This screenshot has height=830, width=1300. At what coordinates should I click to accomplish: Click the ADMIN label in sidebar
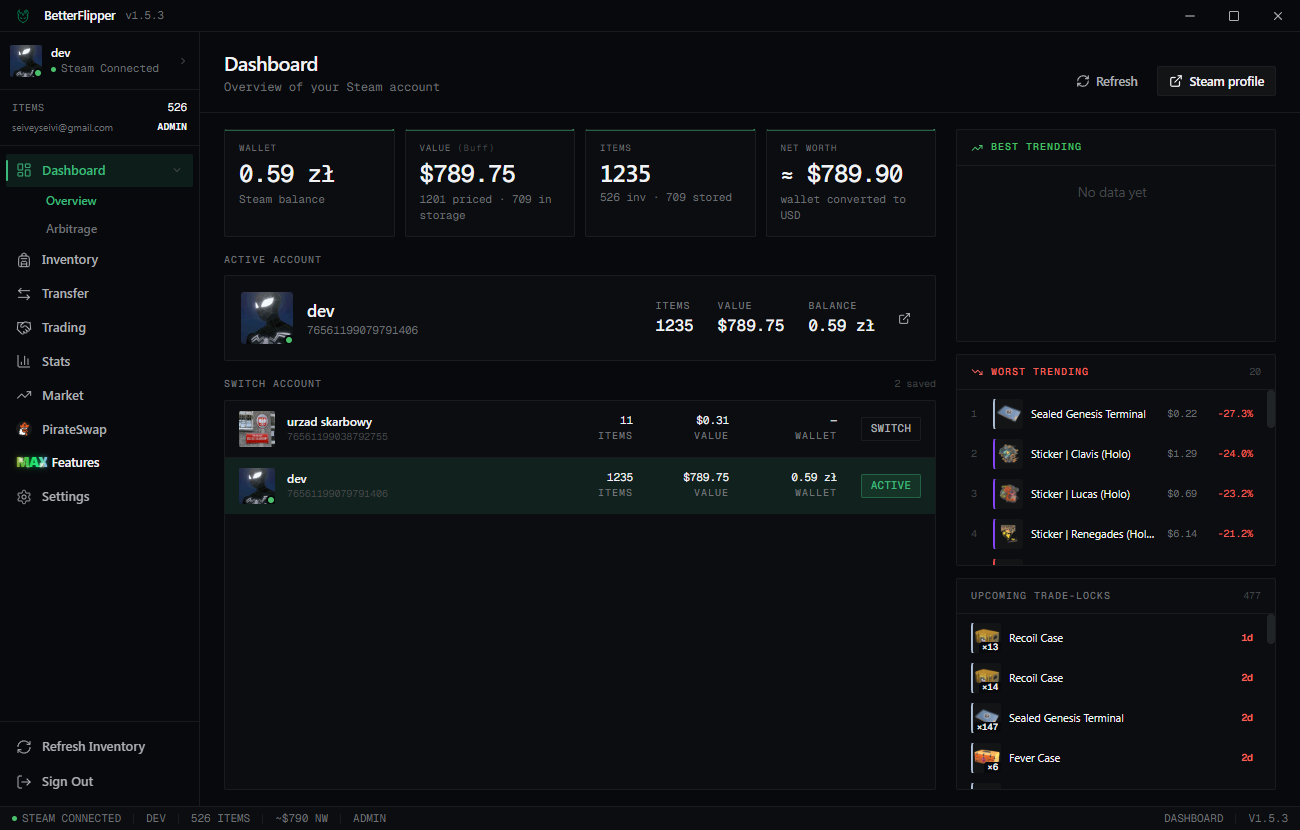coord(172,127)
